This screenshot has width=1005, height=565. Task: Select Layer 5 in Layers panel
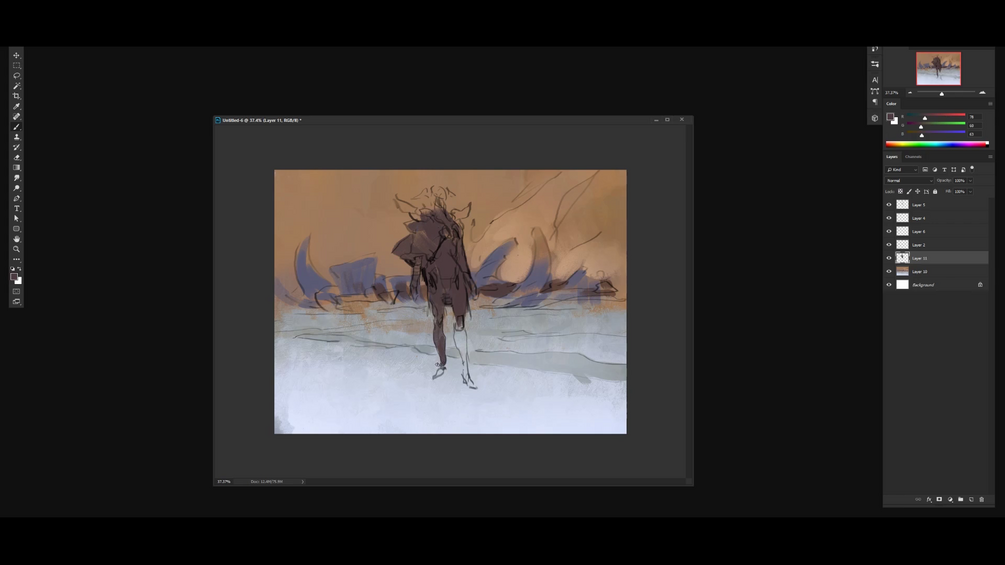[936, 205]
